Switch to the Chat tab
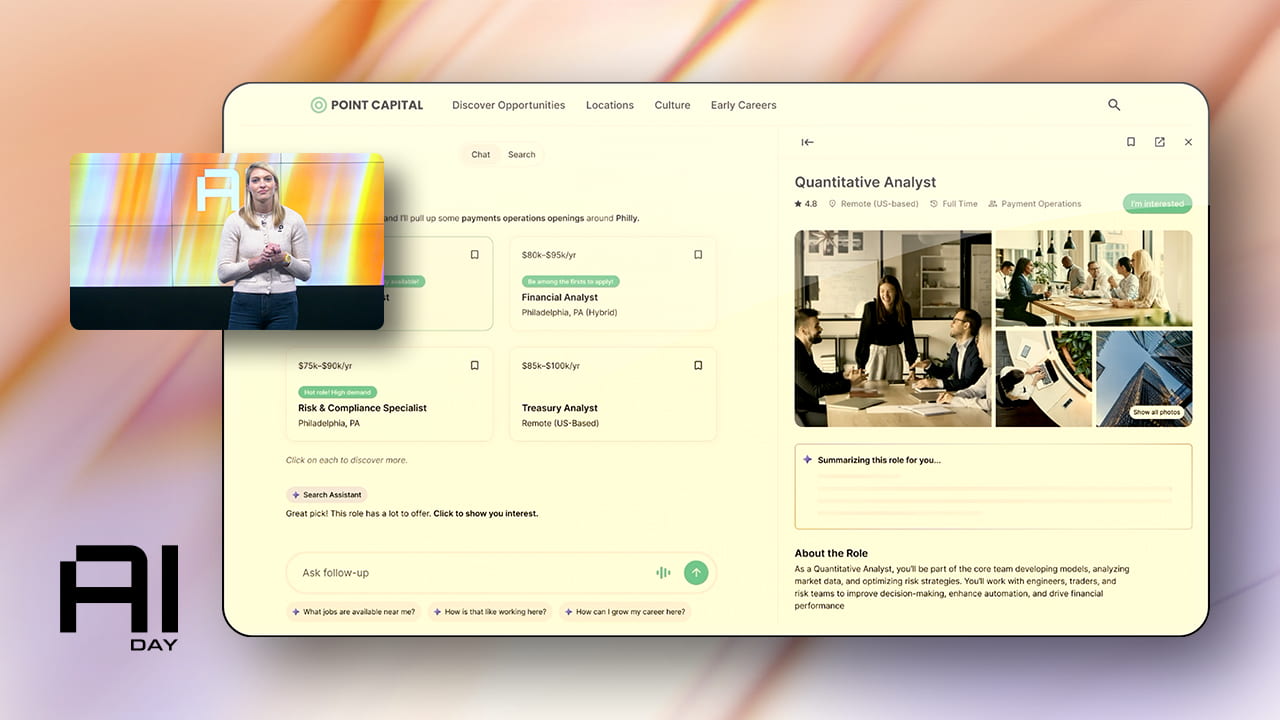This screenshot has width=1280, height=720. [479, 154]
